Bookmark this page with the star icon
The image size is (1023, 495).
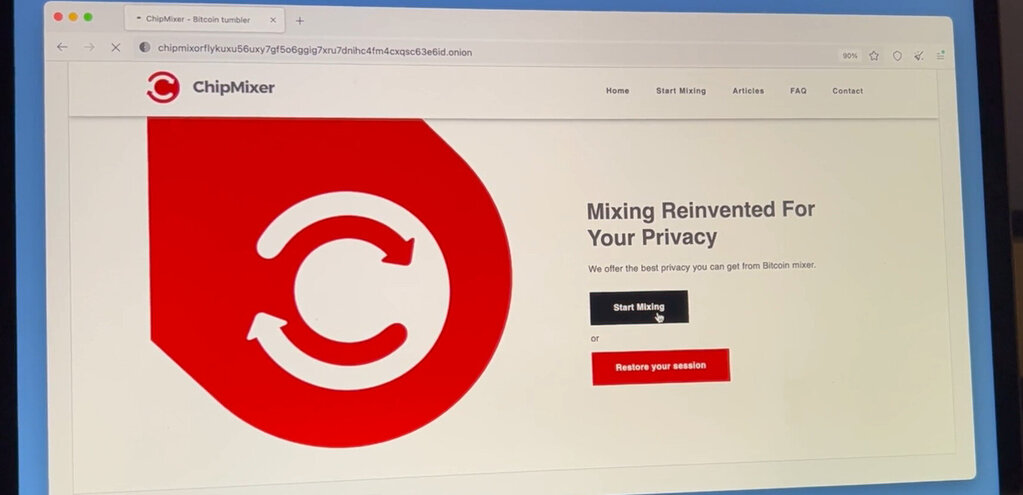click(874, 56)
